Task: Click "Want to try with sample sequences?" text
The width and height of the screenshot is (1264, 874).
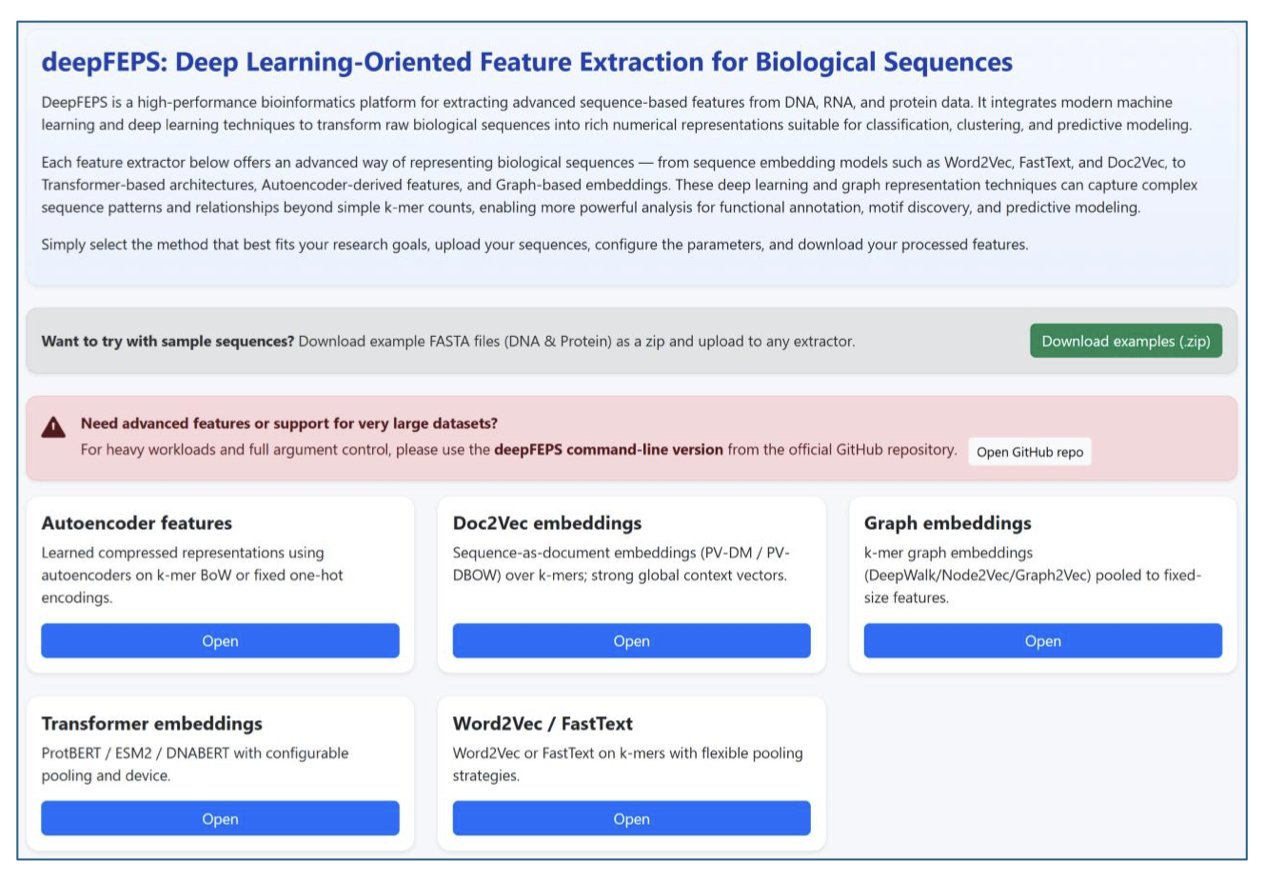Action: (167, 341)
